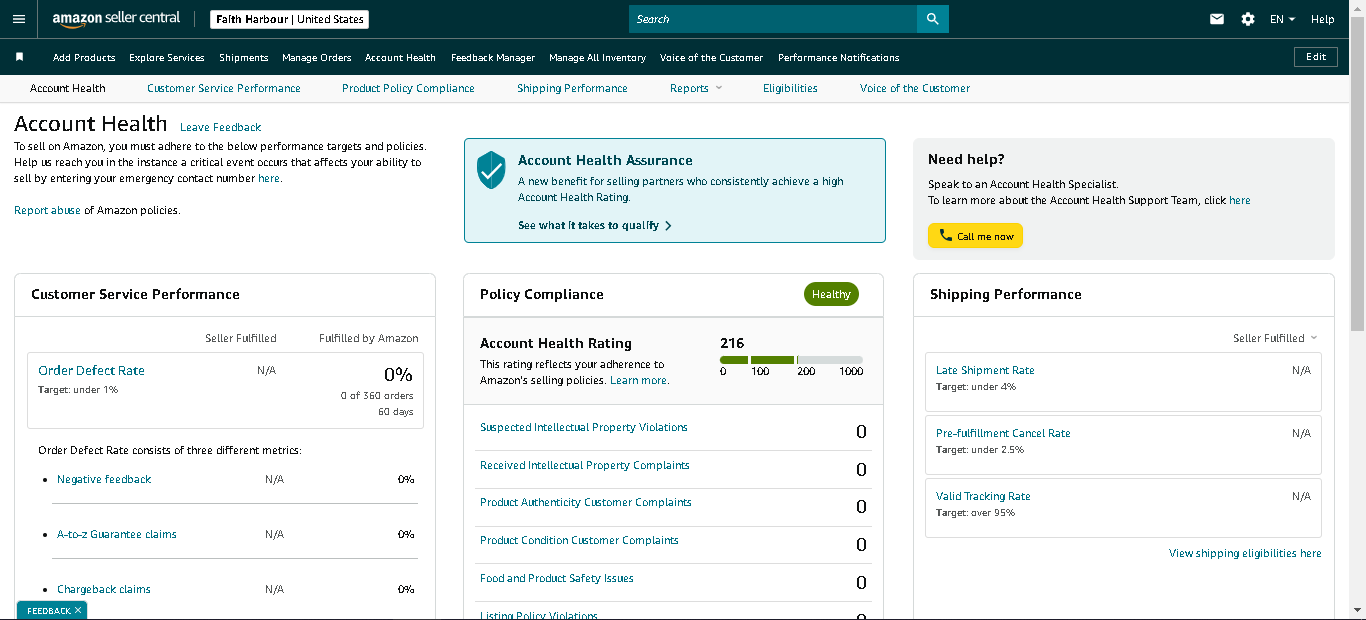Open the Order Defect Rate link
The image size is (1366, 620).
point(91,370)
